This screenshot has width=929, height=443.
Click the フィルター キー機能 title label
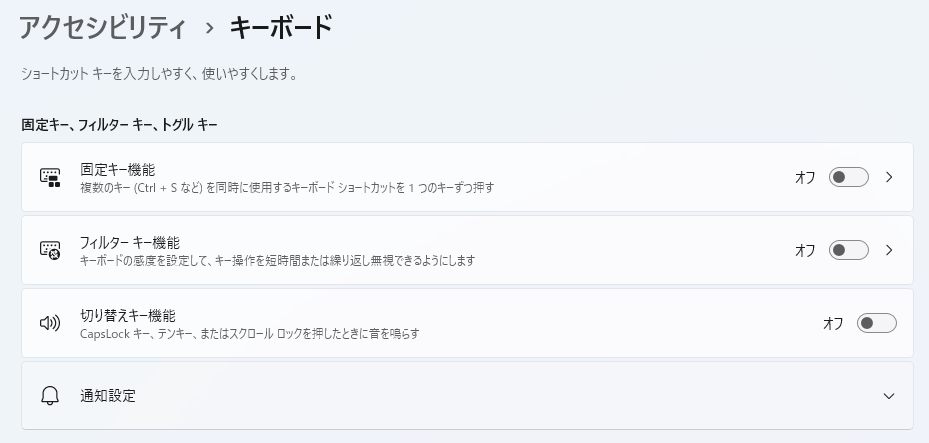point(129,242)
